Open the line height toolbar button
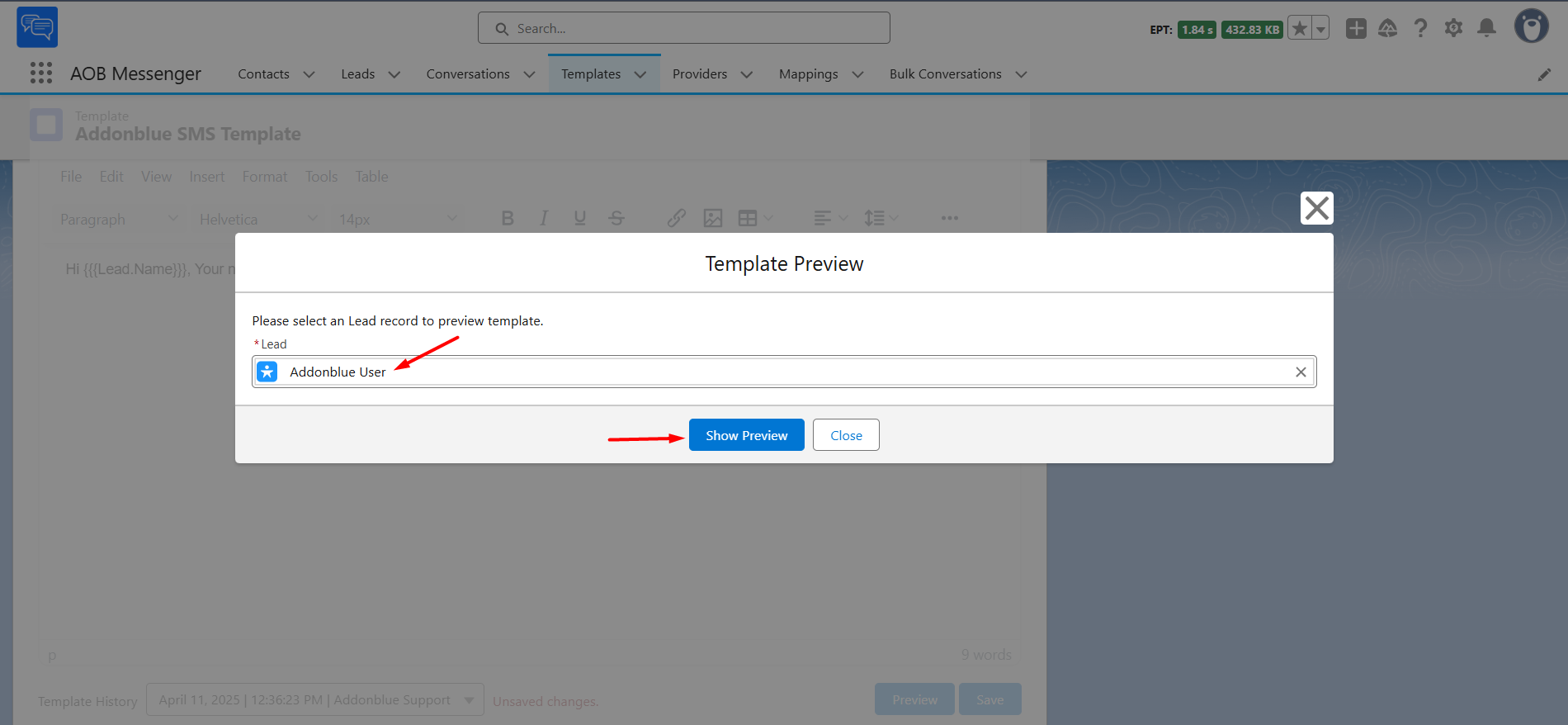 (x=881, y=218)
